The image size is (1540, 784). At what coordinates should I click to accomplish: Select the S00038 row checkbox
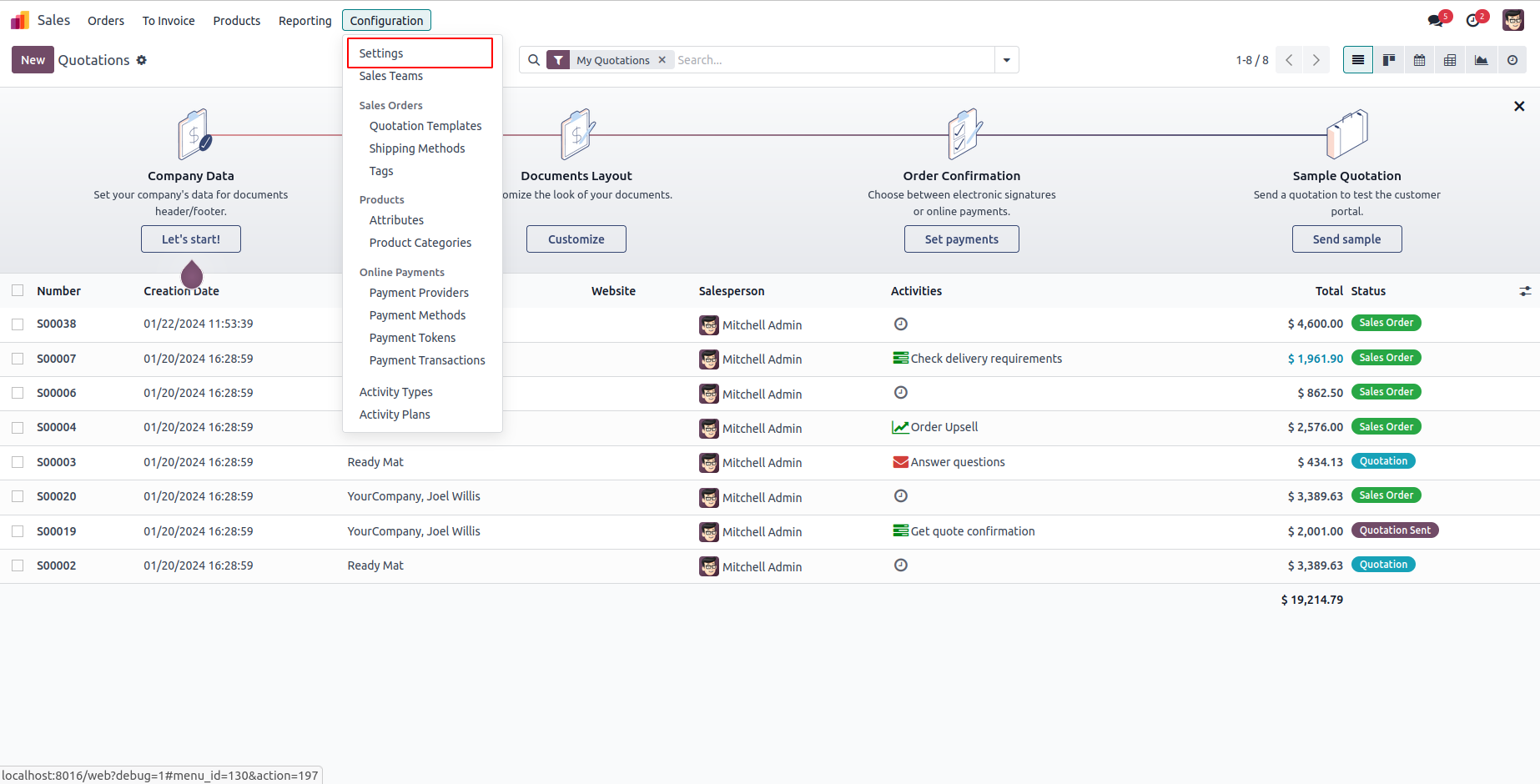(18, 324)
